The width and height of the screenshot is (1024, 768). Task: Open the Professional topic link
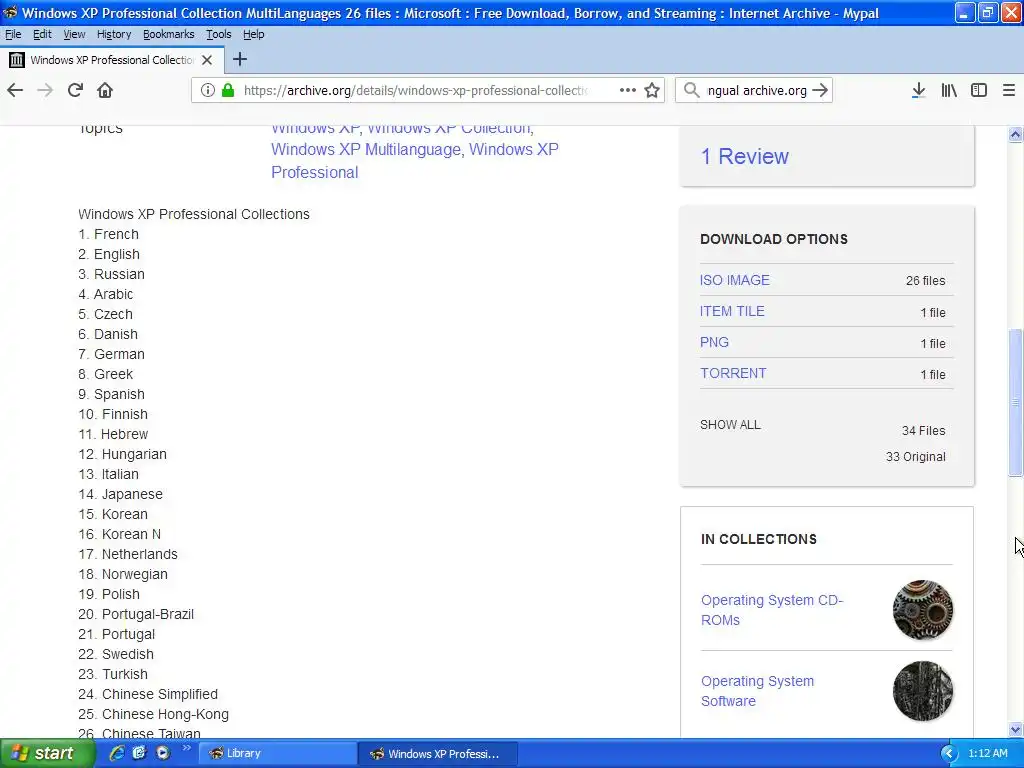tap(315, 172)
